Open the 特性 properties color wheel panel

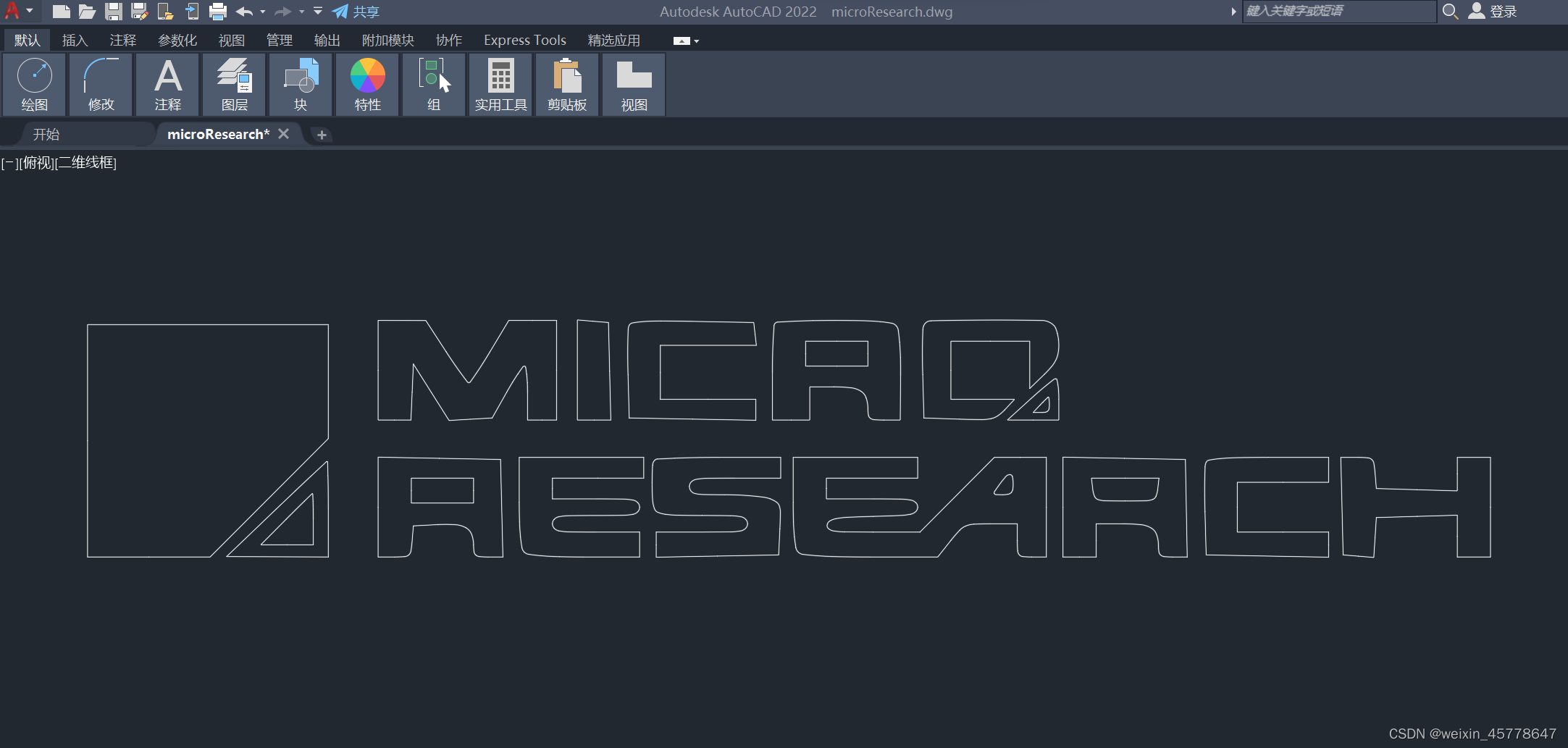coord(368,85)
